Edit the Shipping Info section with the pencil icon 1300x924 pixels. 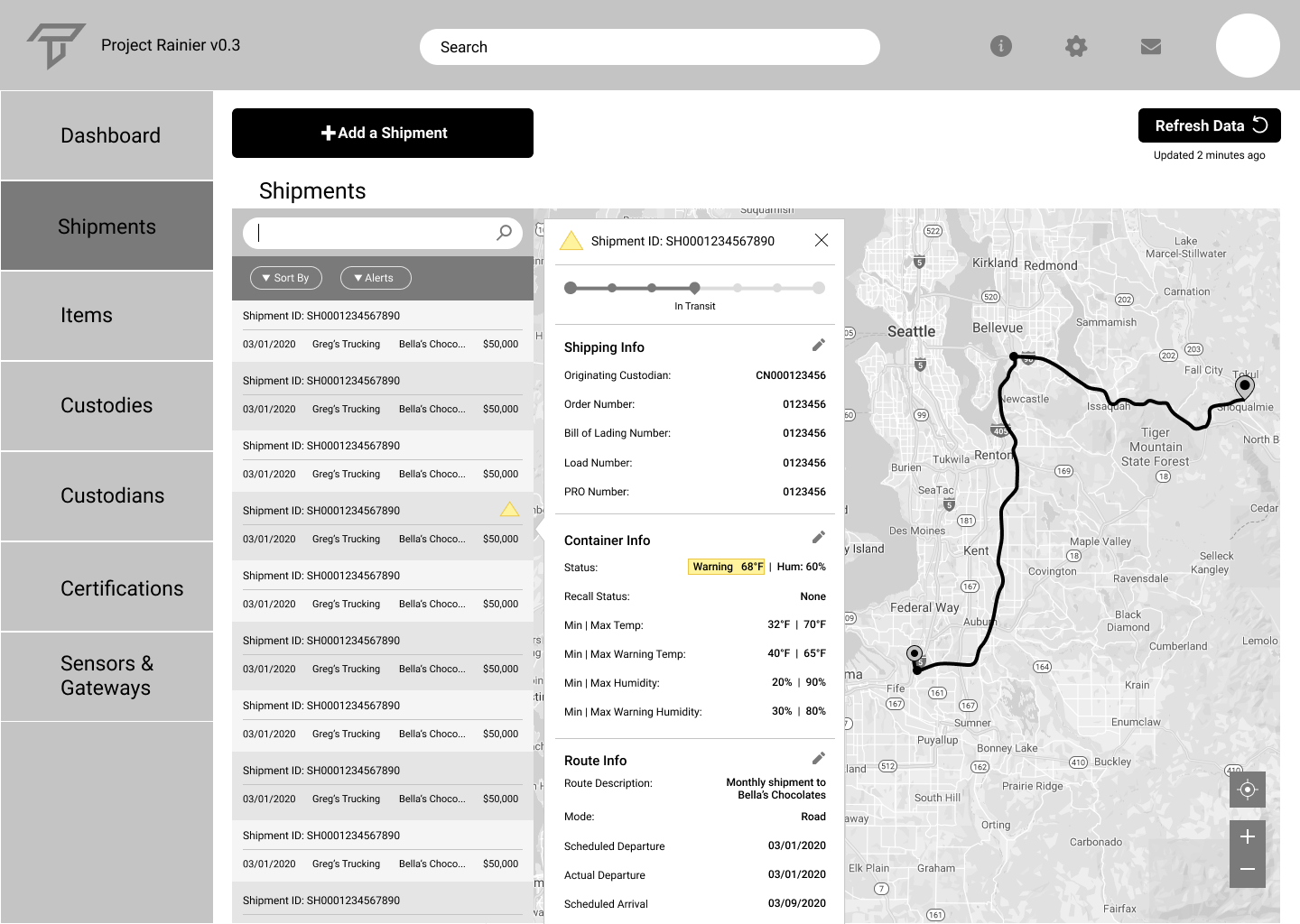click(x=819, y=344)
